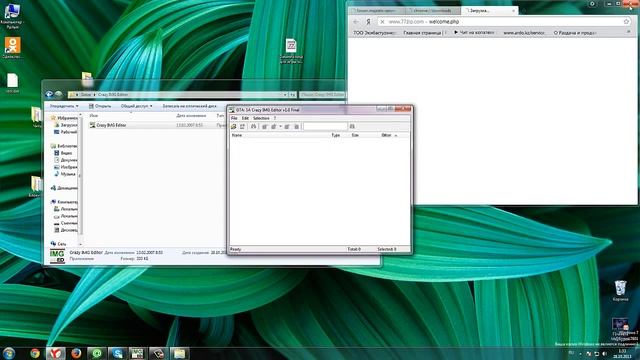Image resolution: width=640 pixels, height=360 pixels.
Task: Click the Total: 0 status bar entry
Action: tap(354, 249)
